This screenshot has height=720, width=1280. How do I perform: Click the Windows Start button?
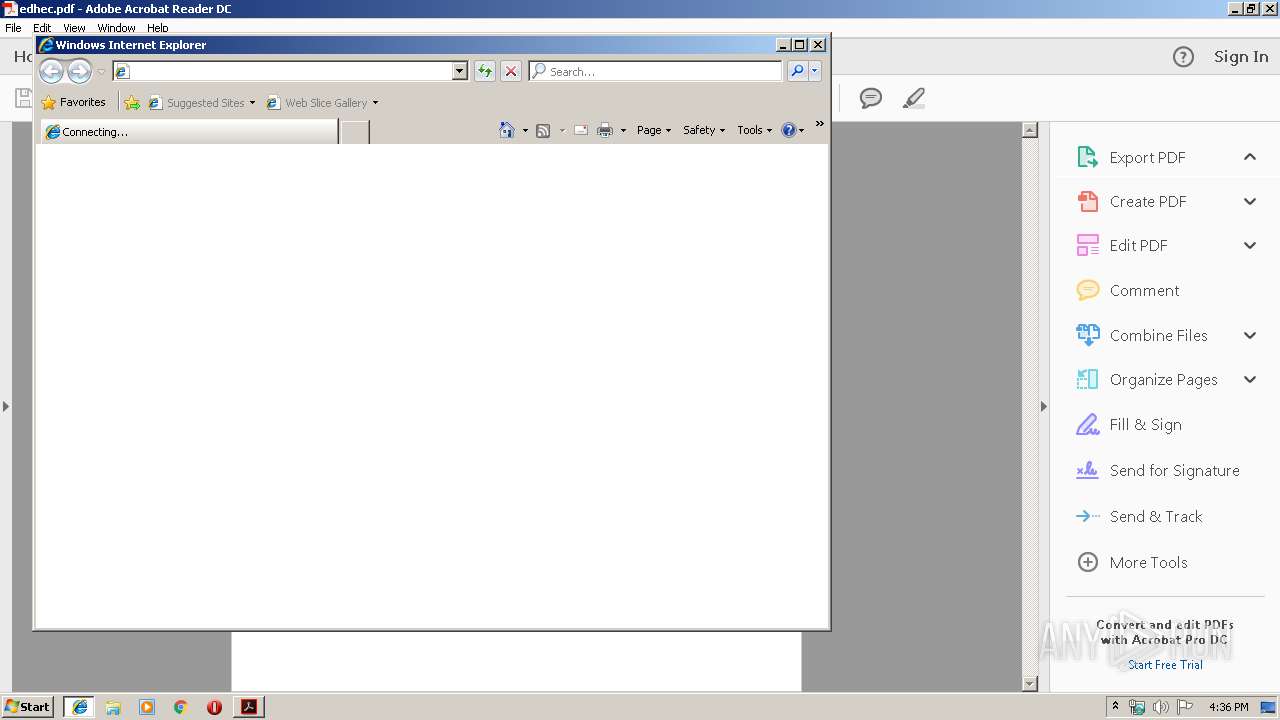click(x=28, y=706)
